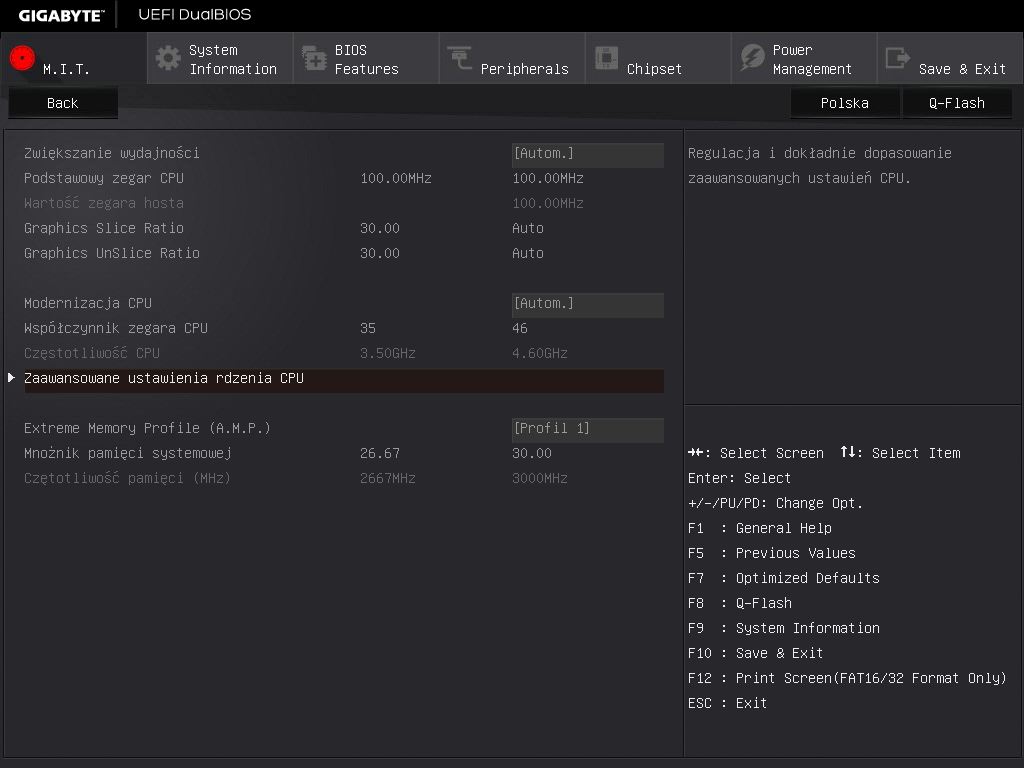Select Graphics Slice Ratio Auto value

click(x=528, y=228)
